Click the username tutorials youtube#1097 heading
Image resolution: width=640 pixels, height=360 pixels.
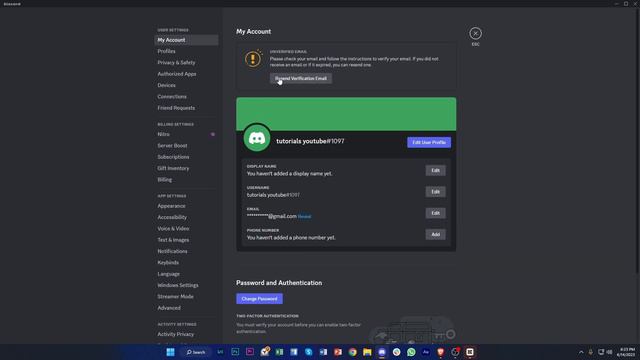point(310,141)
